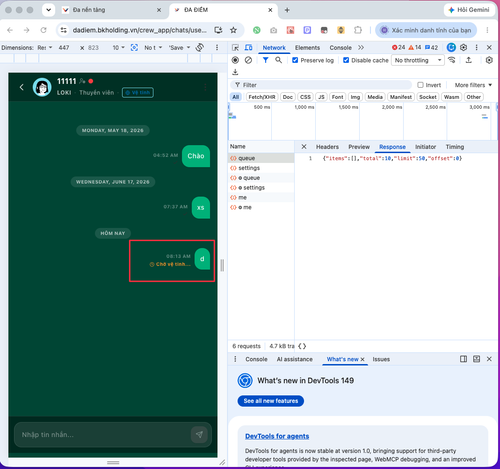The image size is (500, 469).
Task: Toggle the Invert checkbox
Action: pyautogui.click(x=420, y=85)
